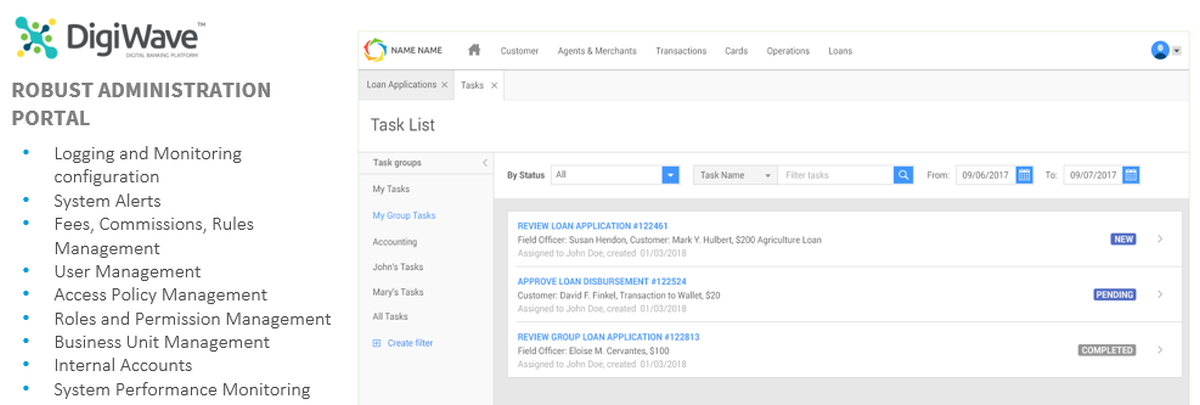Expand the Approve Loan Disbursement row chevron
1200x405 pixels.
click(x=1160, y=295)
